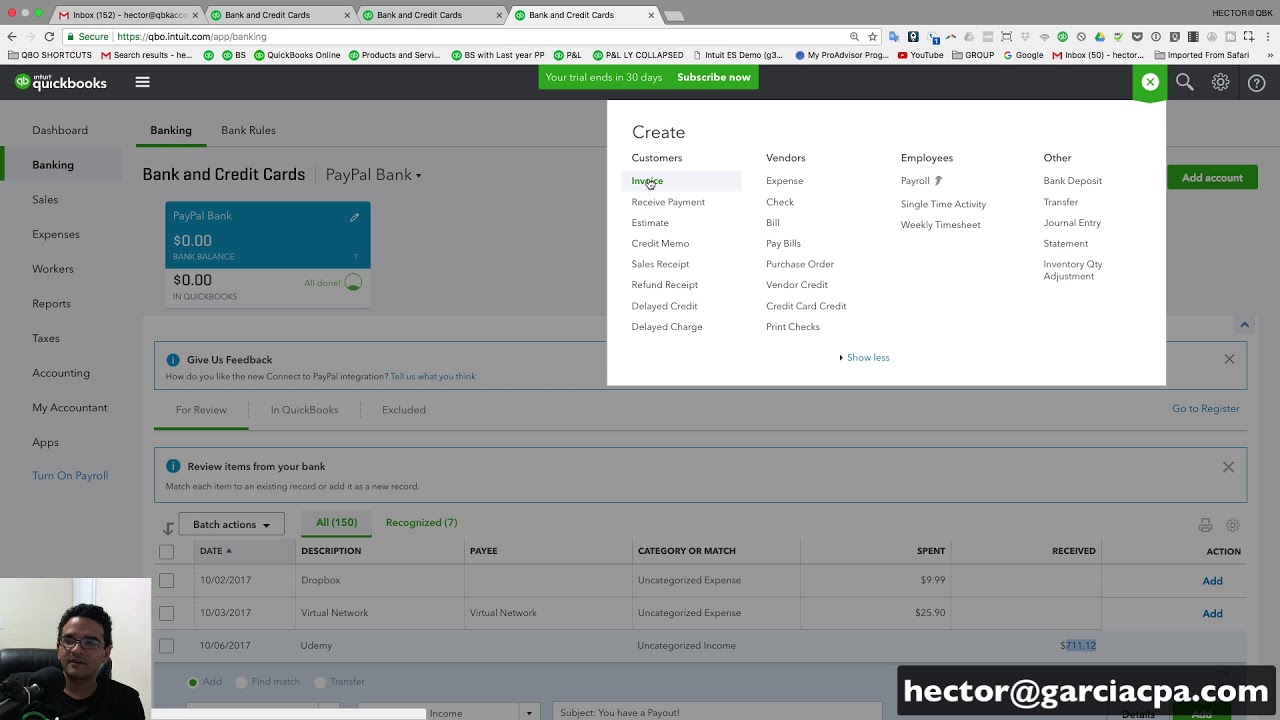Collapse the panel with up chevron

(x=1244, y=325)
